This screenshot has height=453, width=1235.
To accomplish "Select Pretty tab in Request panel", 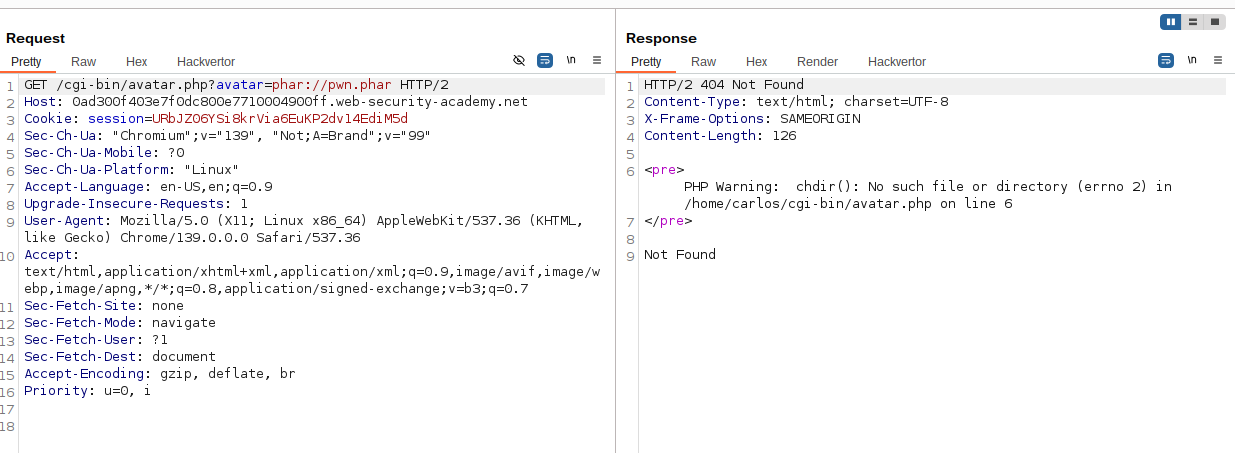I will [x=27, y=62].
